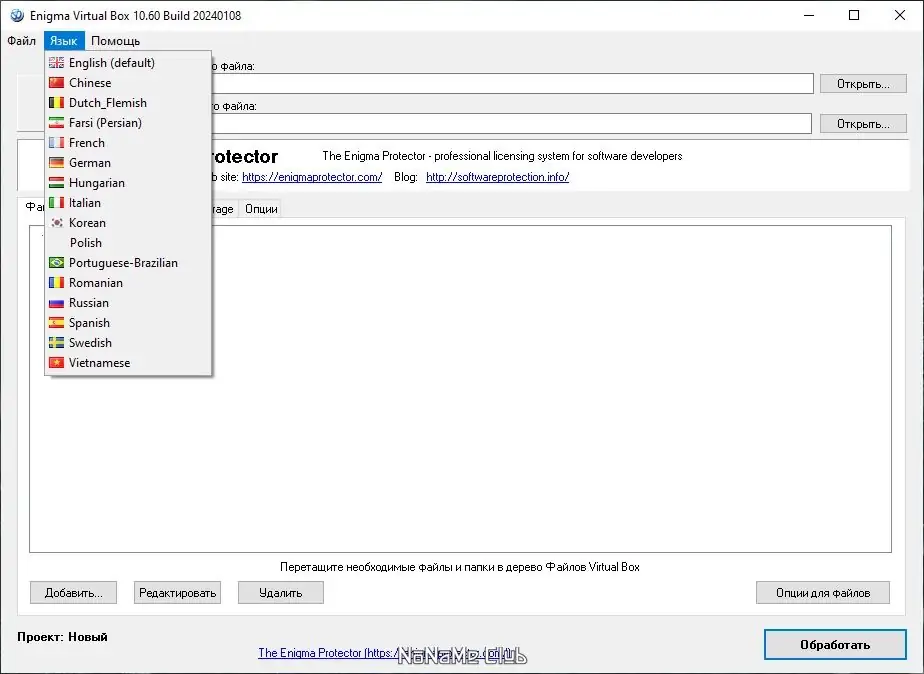Click first Открыть... button for input file
This screenshot has height=674, width=924.
(x=863, y=84)
